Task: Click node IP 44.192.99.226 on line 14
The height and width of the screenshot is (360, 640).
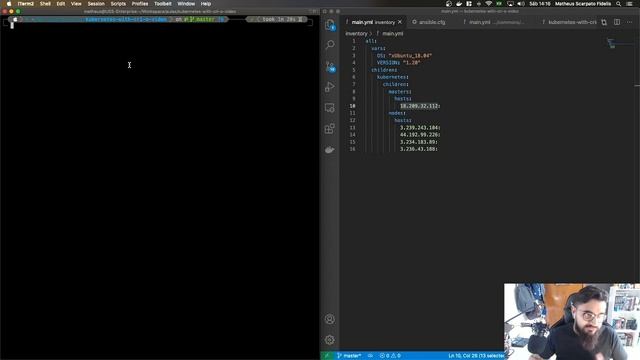Action: (x=420, y=135)
